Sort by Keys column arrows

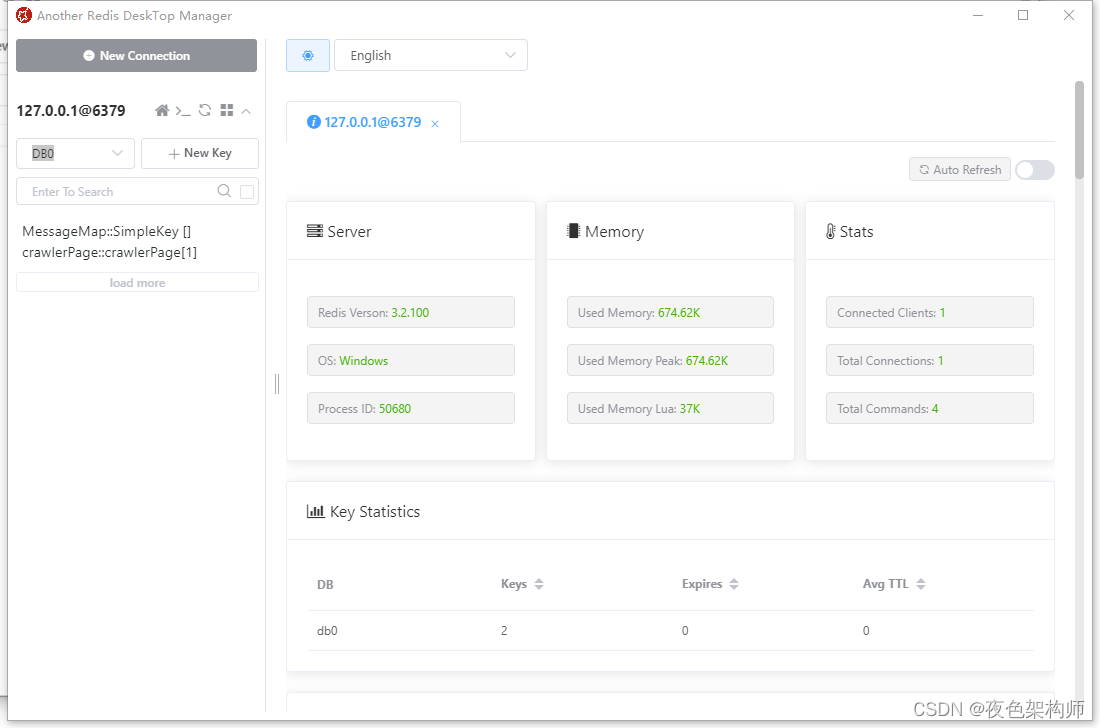(539, 584)
